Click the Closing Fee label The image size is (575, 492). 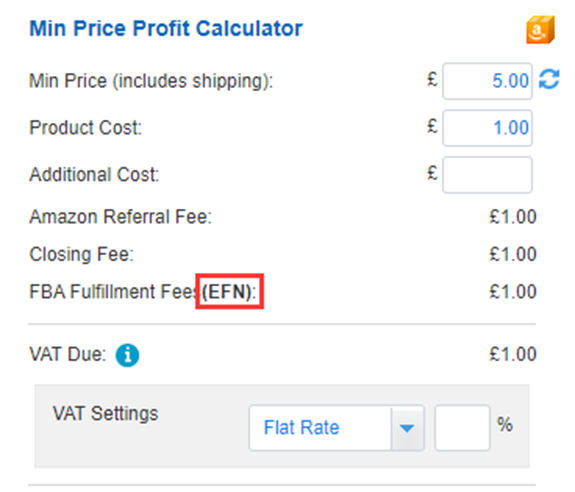point(81,254)
